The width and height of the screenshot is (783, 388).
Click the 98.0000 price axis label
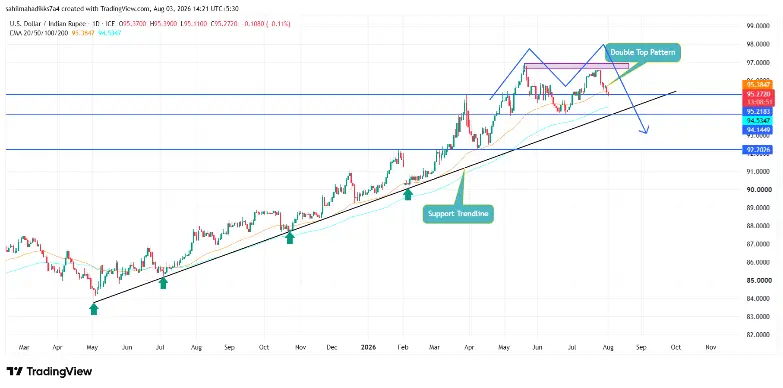coord(759,44)
